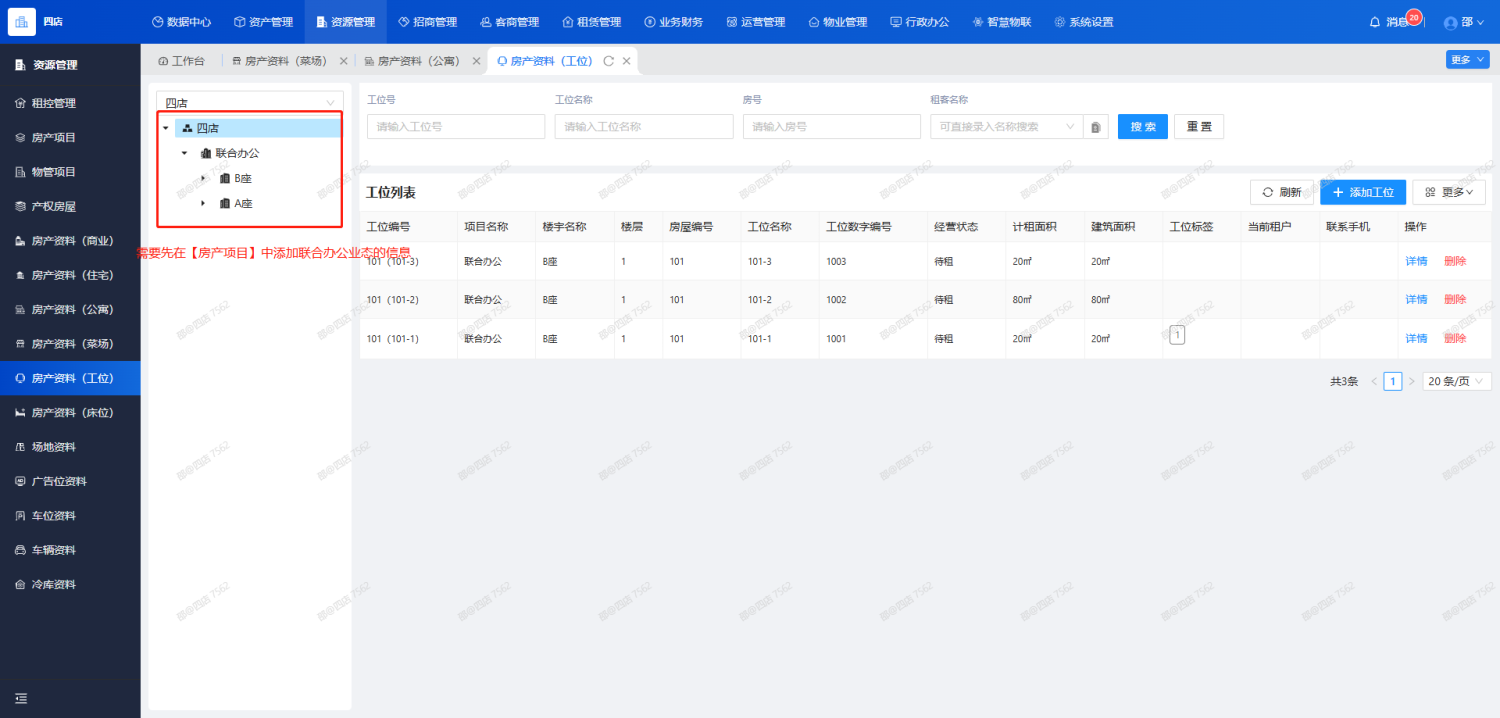Expand the A座 tree node arrow
The height and width of the screenshot is (718, 1500).
click(203, 203)
